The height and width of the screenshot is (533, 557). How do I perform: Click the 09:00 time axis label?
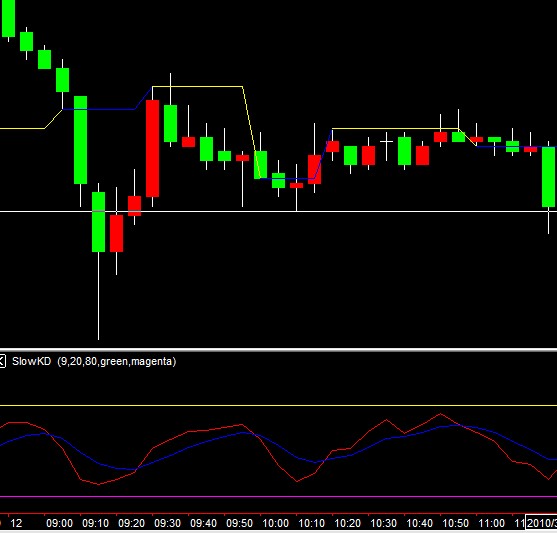60,523
